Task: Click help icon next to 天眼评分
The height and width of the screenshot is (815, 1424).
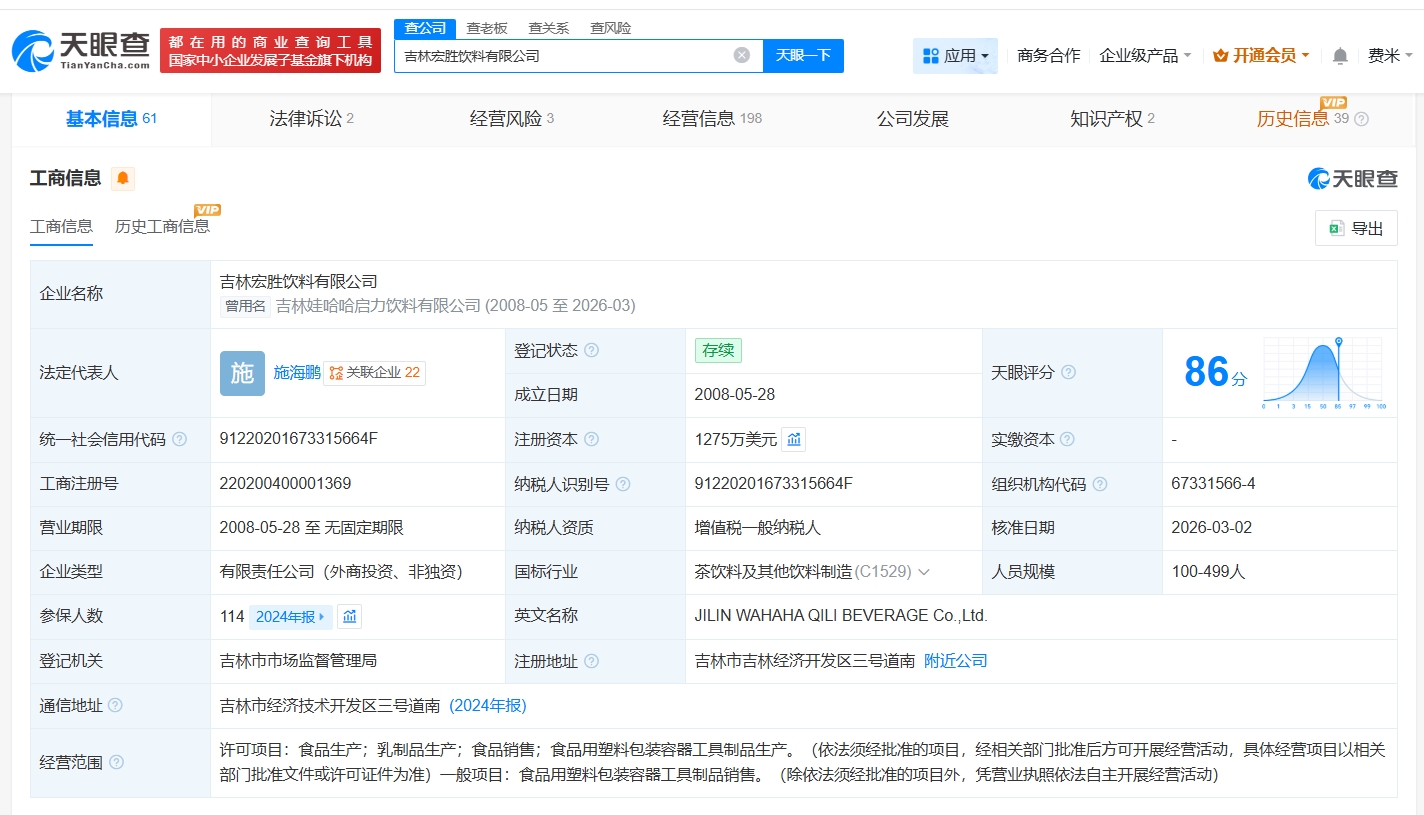Action: pyautogui.click(x=1068, y=372)
